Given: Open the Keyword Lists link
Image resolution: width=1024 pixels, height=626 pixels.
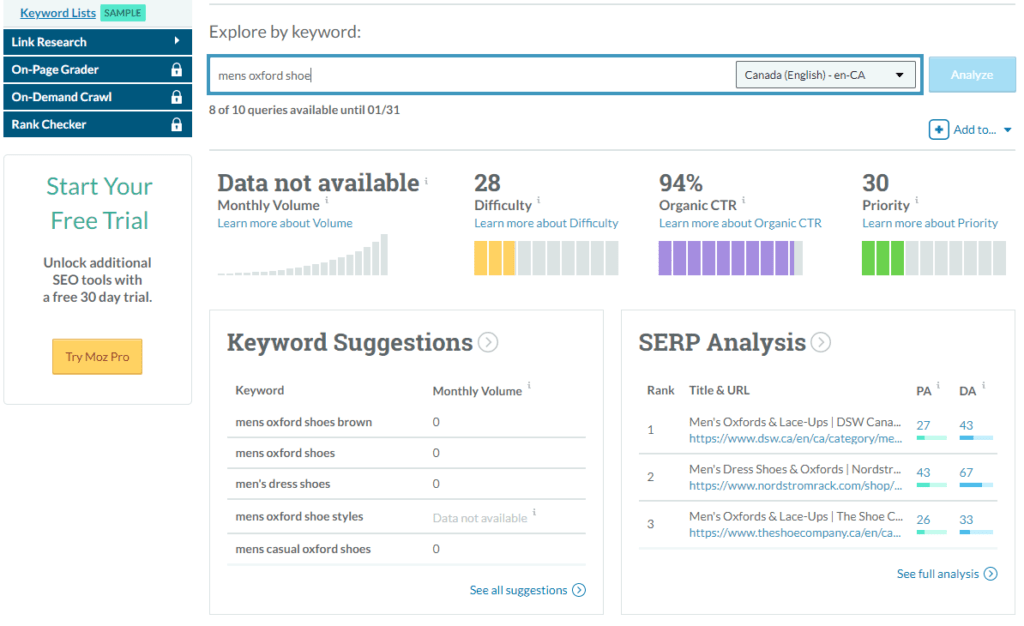Looking at the screenshot, I should pos(58,13).
